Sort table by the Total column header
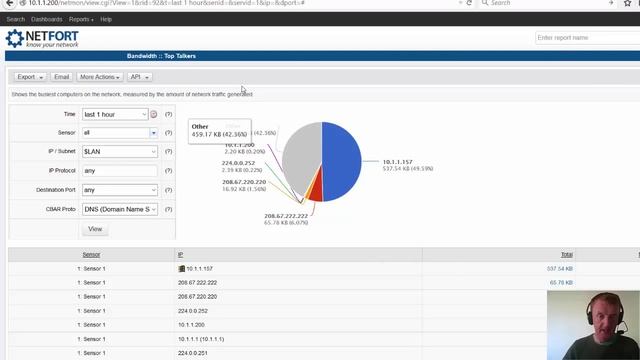The height and width of the screenshot is (360, 640). 567,255
